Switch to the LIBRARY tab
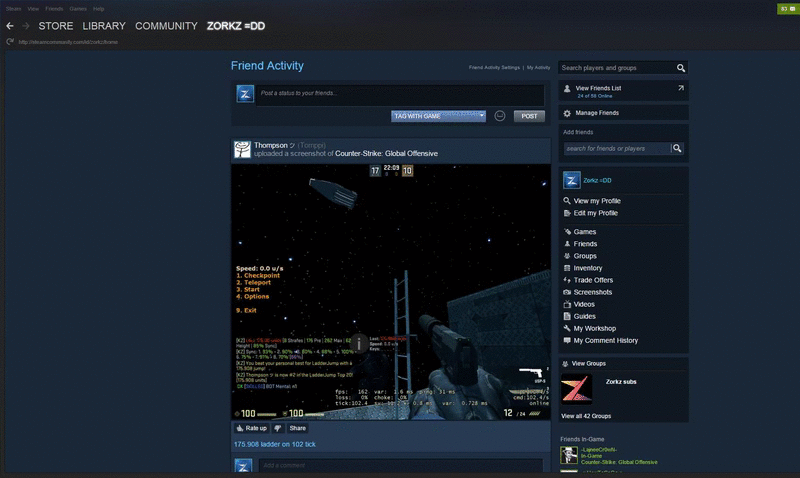 (104, 26)
